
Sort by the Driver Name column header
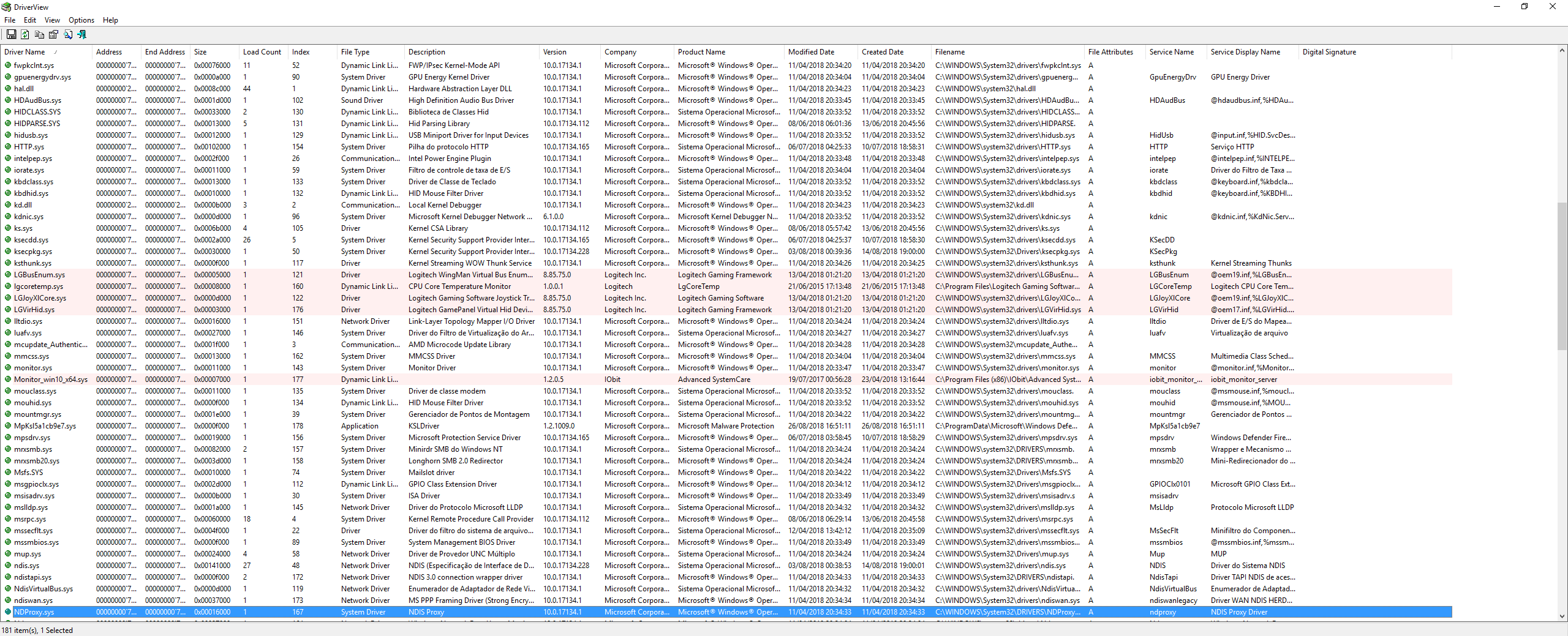(24, 52)
